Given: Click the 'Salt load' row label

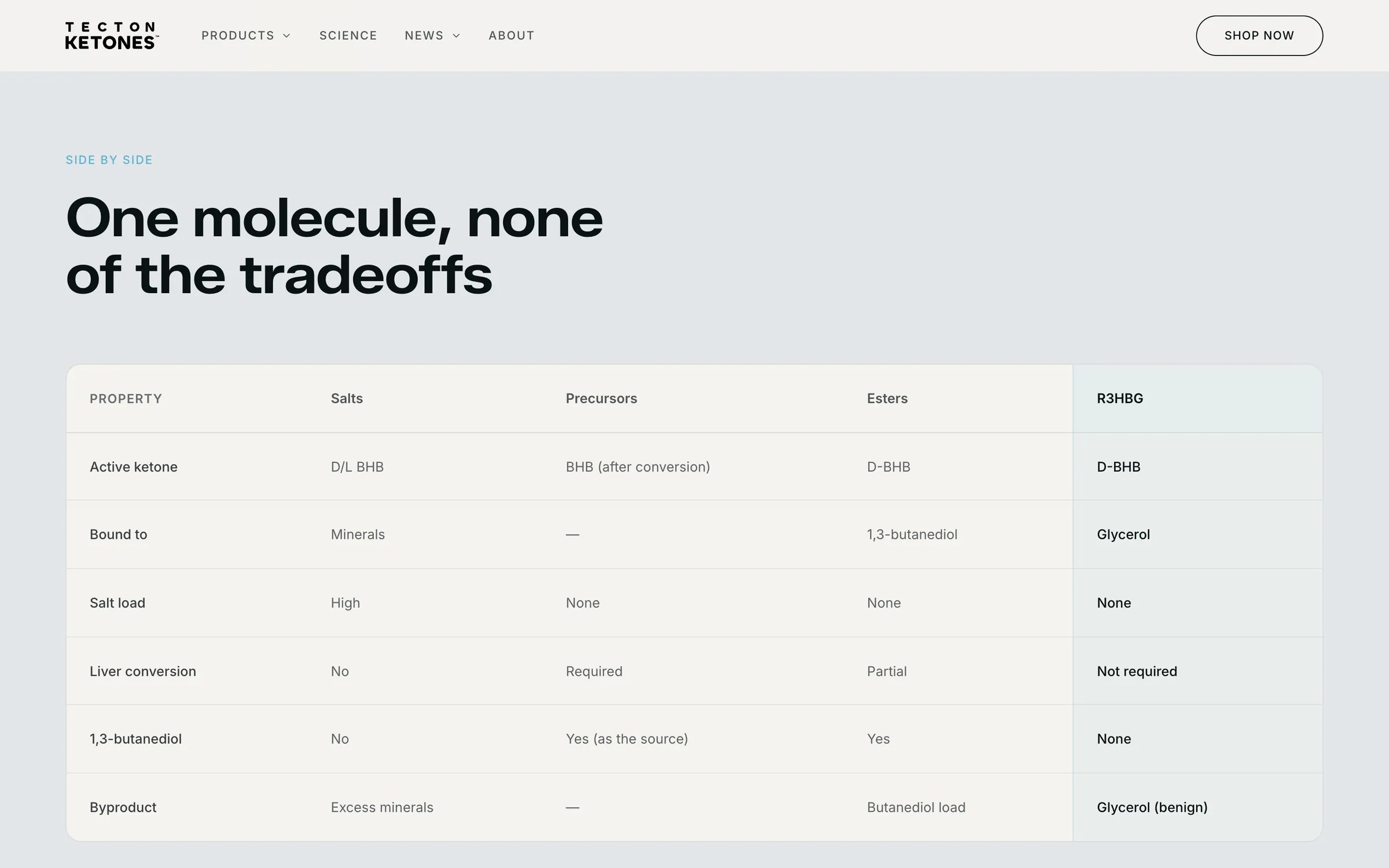Looking at the screenshot, I should click(x=117, y=603).
